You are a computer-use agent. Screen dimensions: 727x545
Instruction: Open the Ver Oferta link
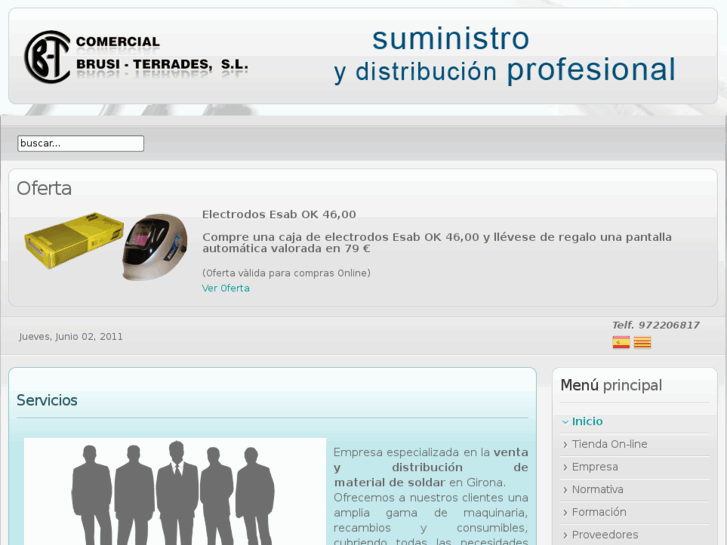point(225,288)
